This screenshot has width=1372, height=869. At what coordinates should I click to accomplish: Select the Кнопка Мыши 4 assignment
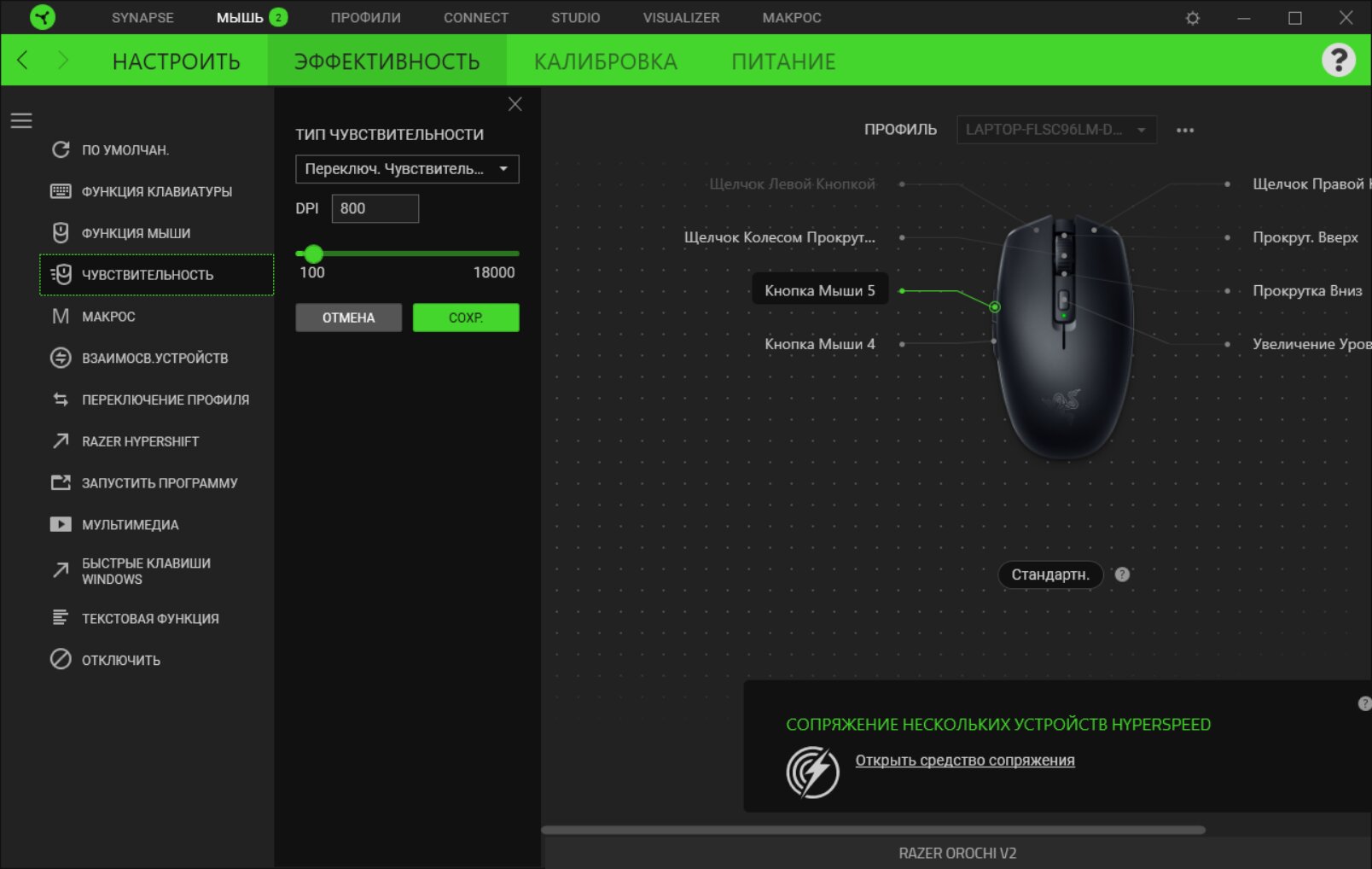click(x=820, y=344)
